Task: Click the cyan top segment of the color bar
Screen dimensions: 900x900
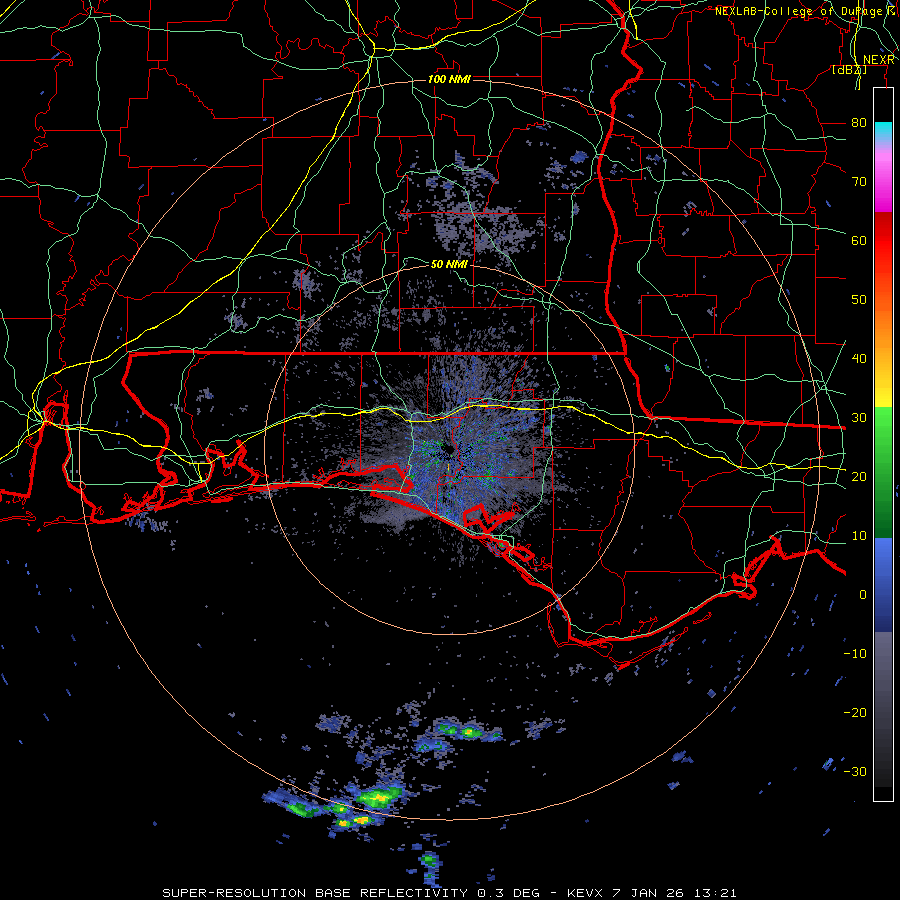Action: 883,132
